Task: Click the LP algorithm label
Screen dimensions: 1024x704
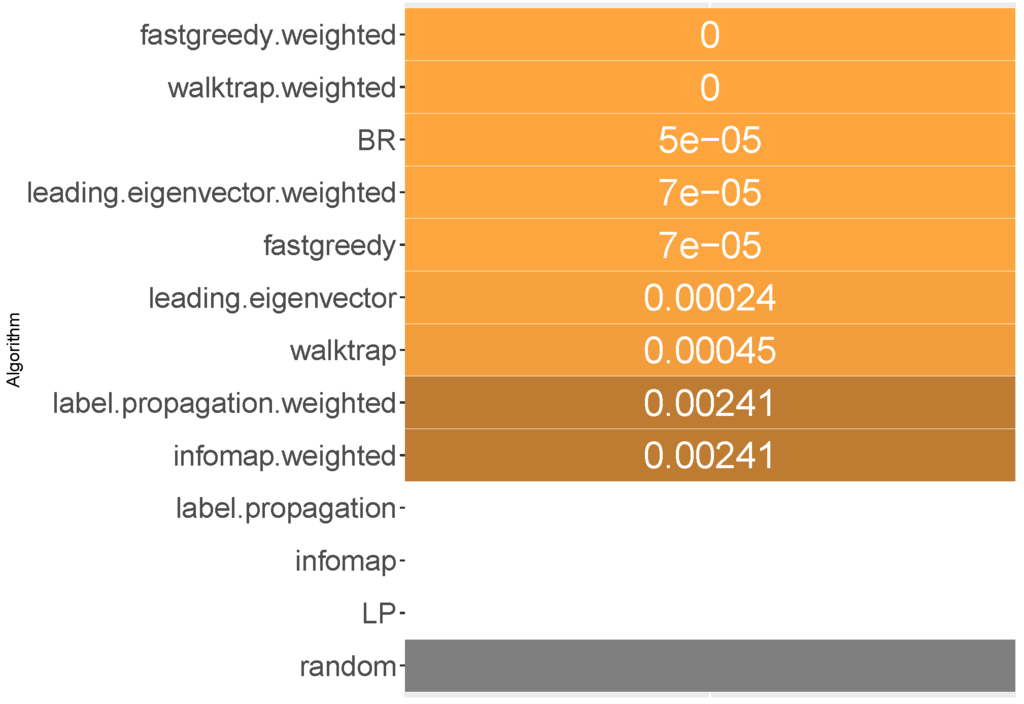Action: 379,614
